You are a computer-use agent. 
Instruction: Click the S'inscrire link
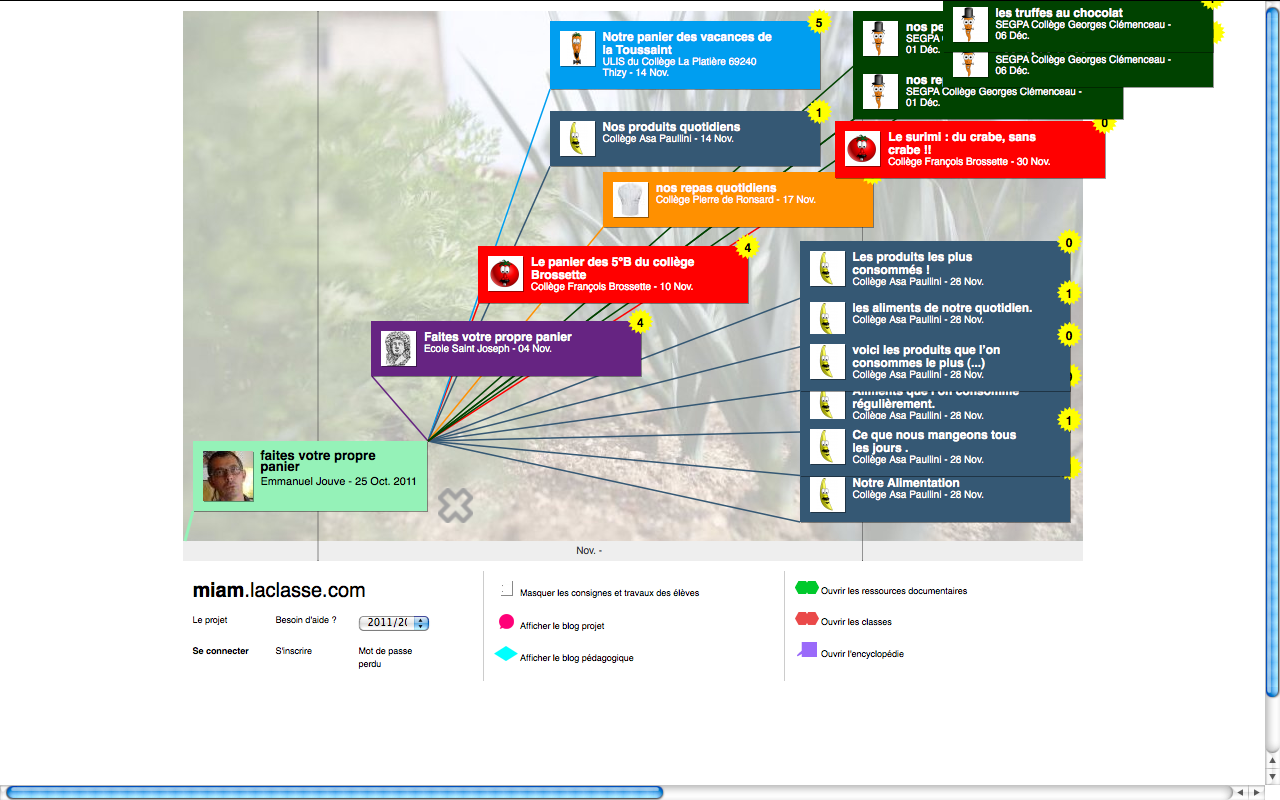(x=293, y=651)
